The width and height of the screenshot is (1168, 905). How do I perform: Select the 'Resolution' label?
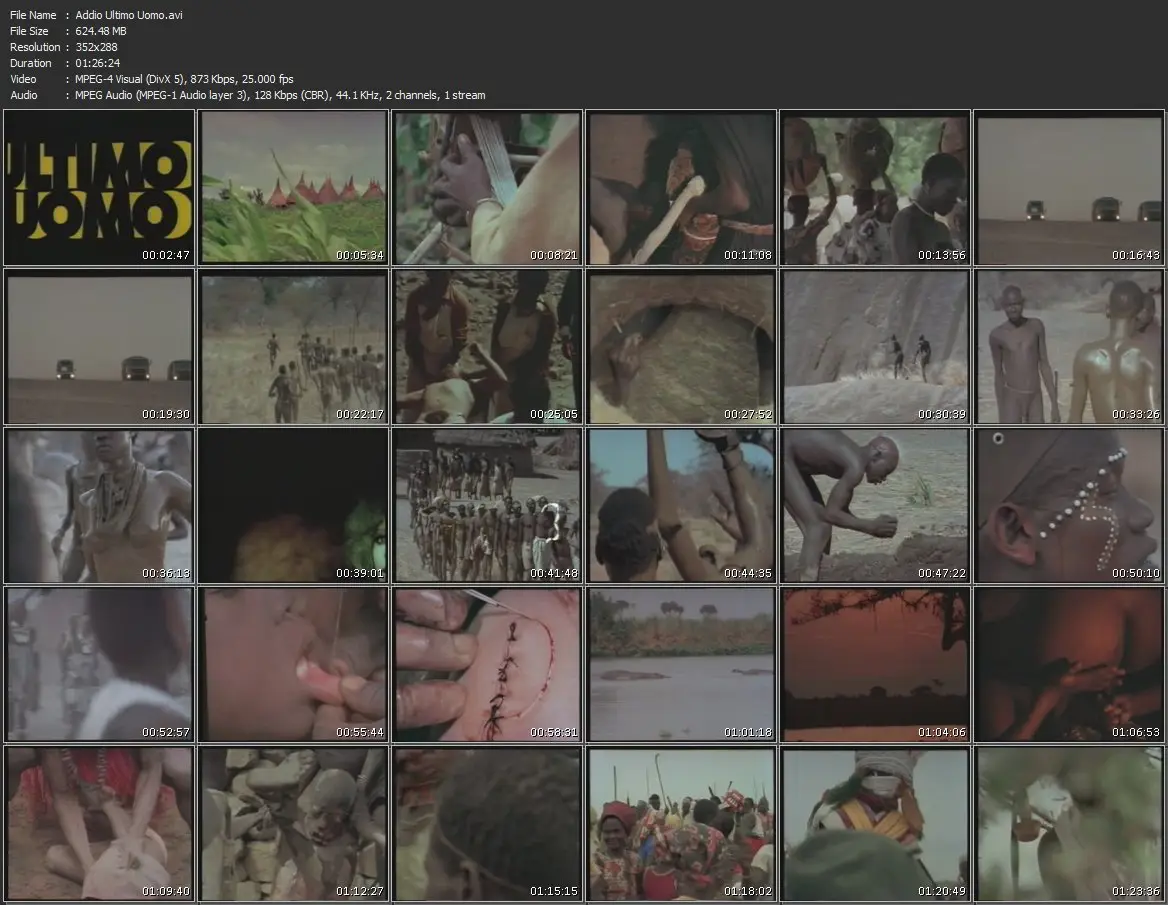tap(35, 47)
